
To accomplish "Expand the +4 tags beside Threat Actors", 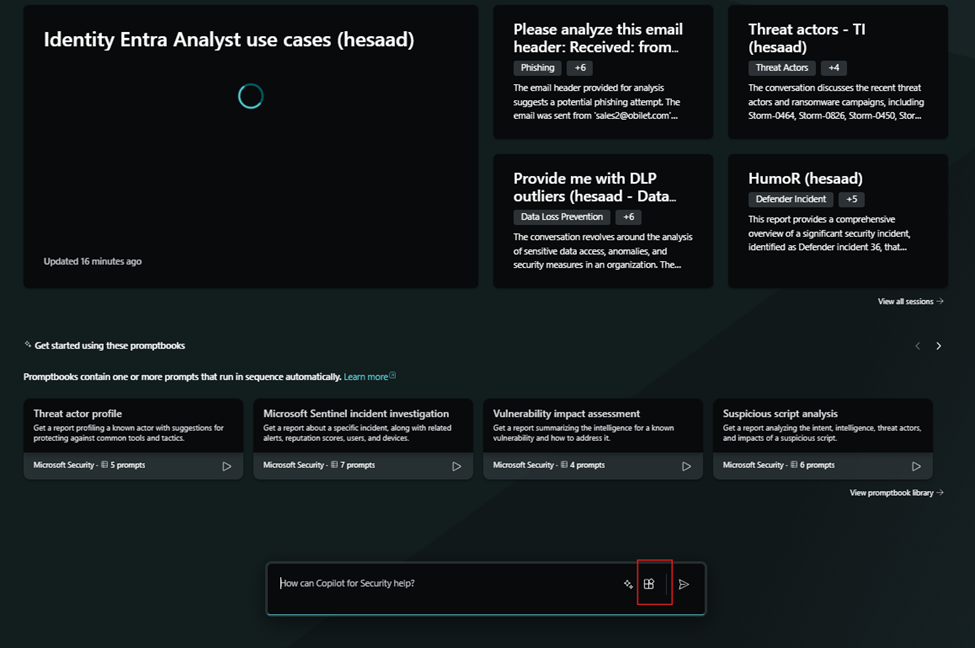I will click(834, 68).
